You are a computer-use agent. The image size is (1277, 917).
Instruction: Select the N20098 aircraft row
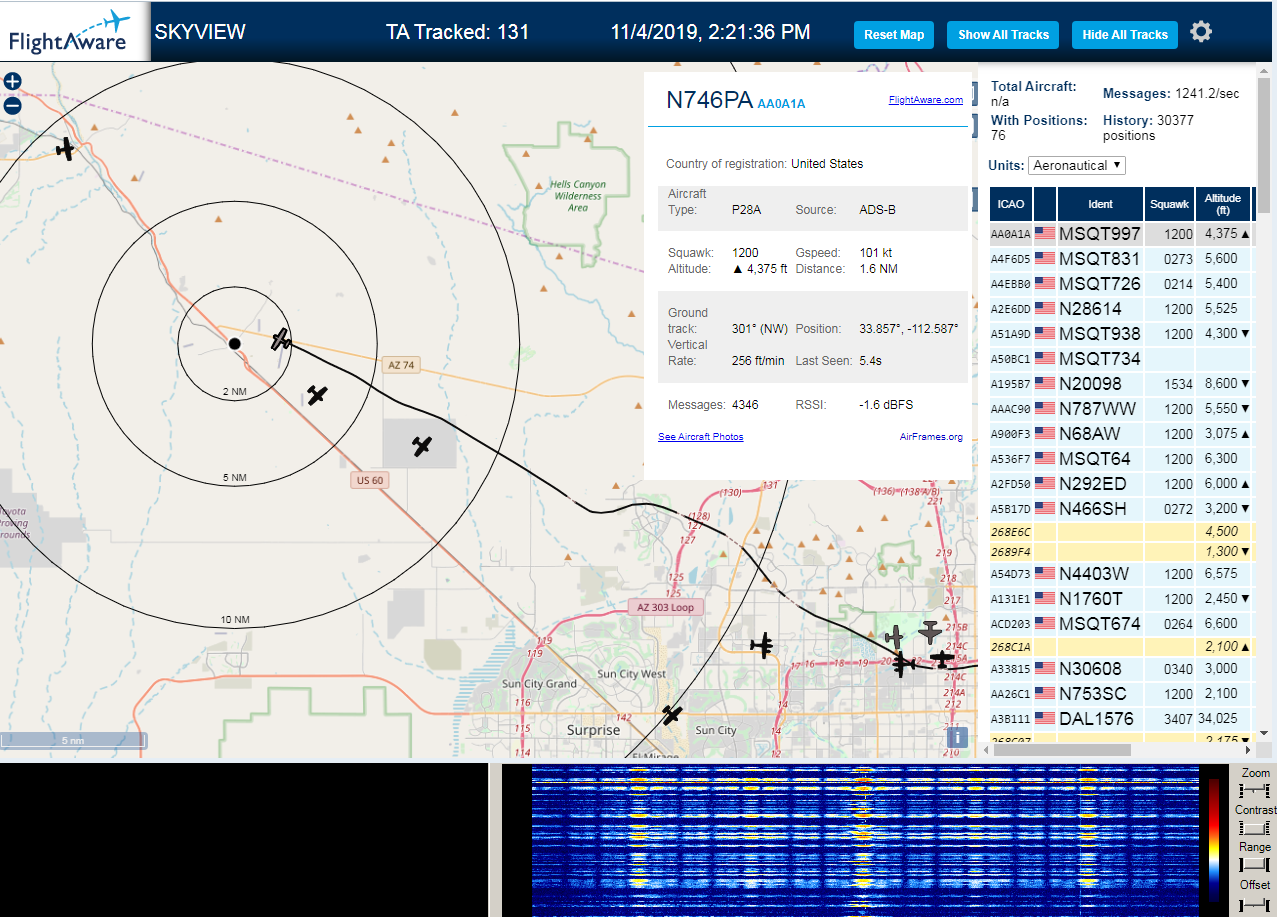tap(1120, 384)
